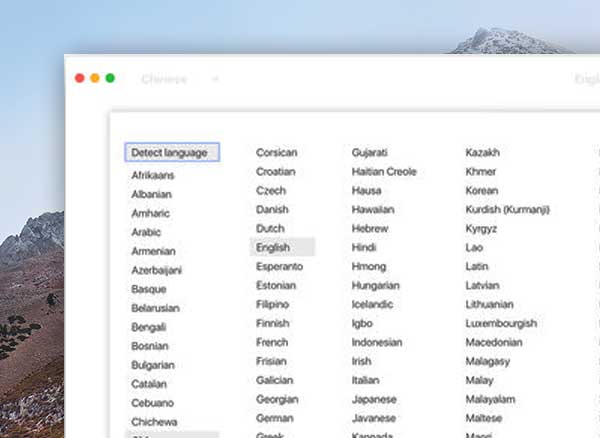The image size is (600, 438).
Task: Choose Kurdish (Kurmanji) language
Action: tap(508, 210)
